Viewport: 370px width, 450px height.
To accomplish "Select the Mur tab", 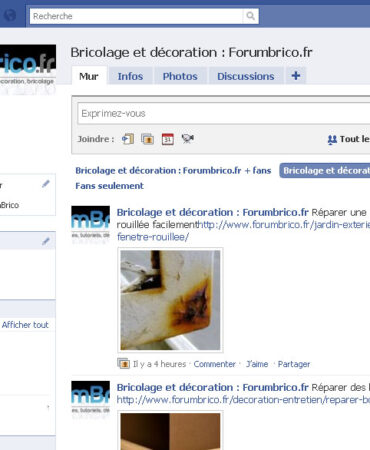I will point(89,76).
